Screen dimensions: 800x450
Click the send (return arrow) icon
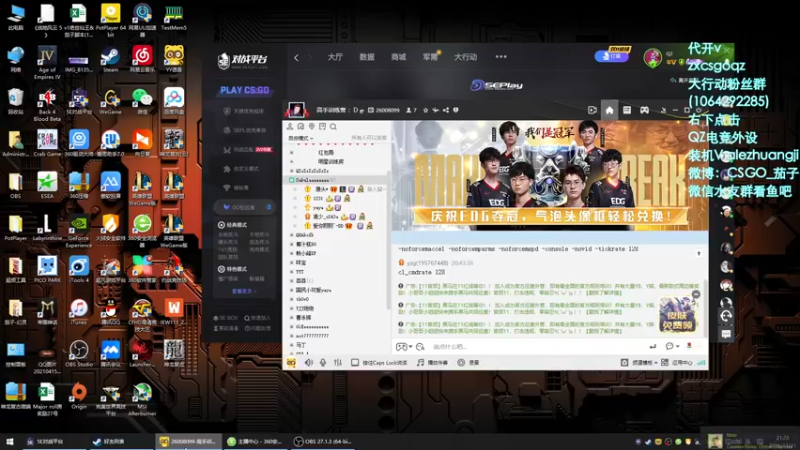point(653,346)
